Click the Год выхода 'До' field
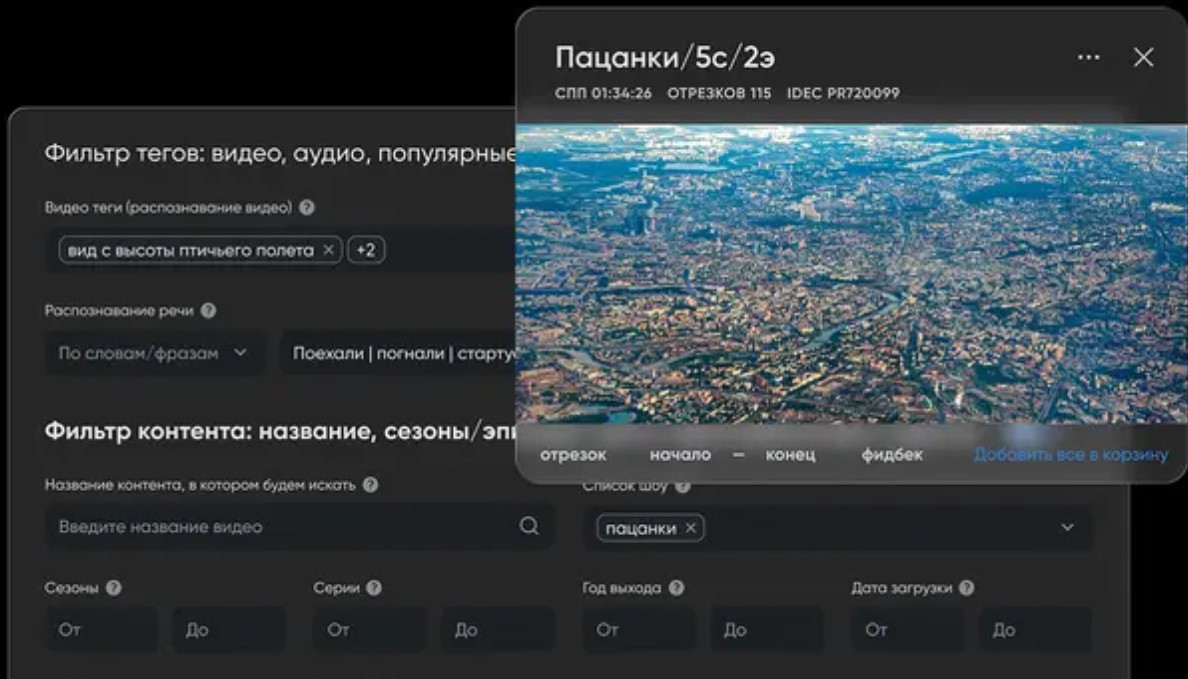This screenshot has height=679, width=1188. (768, 630)
